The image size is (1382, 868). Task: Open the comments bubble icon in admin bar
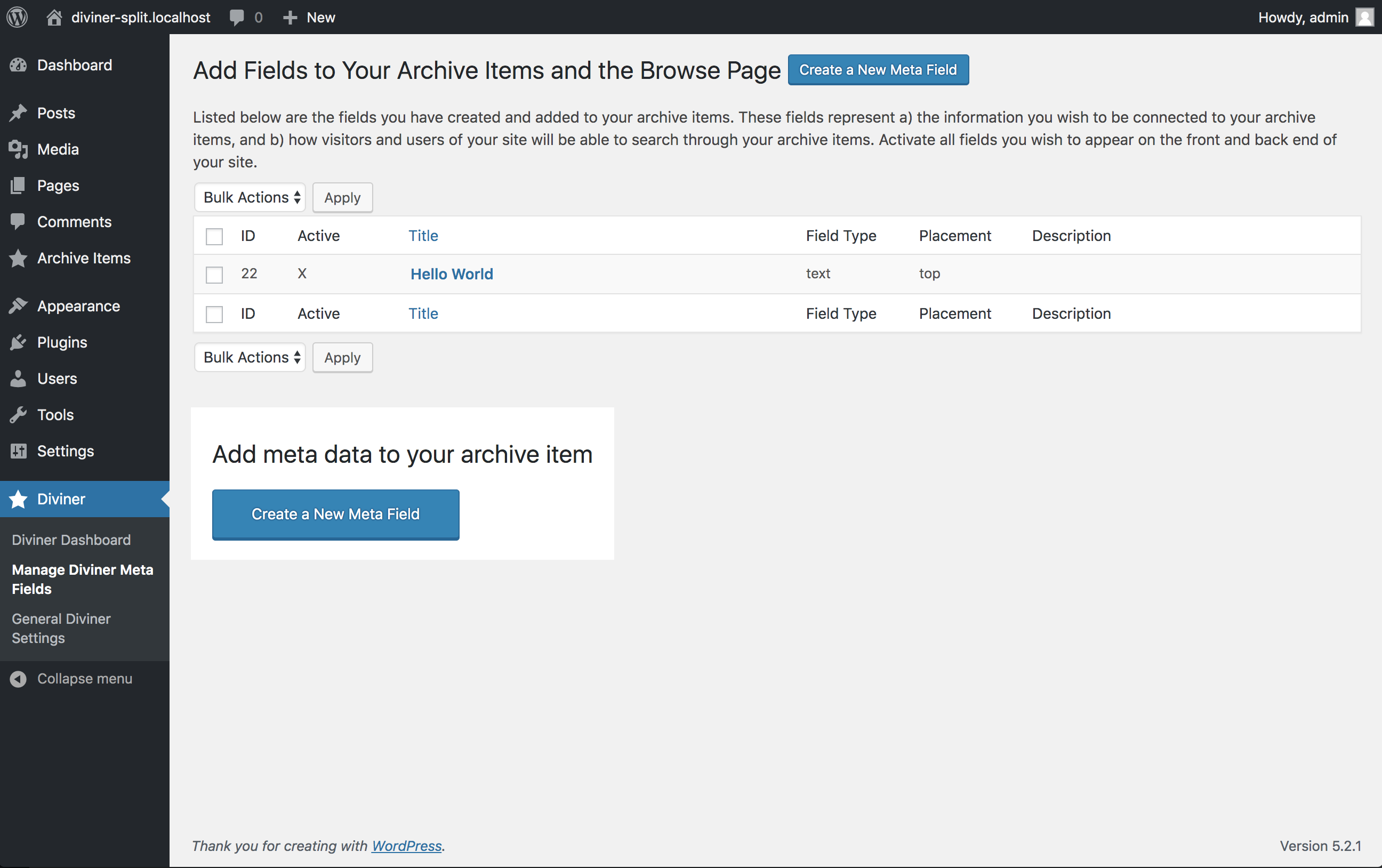pyautogui.click(x=236, y=17)
